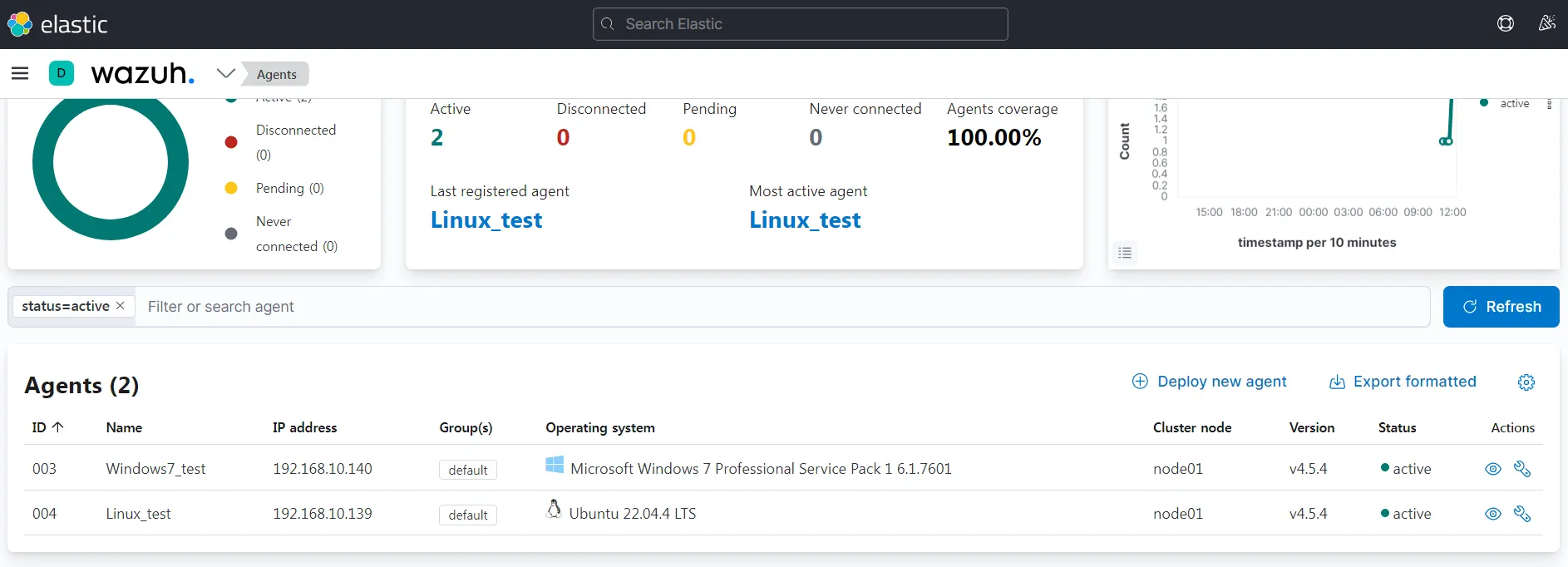Open active legend options menu
This screenshot has width=1568, height=567.
1549,104
